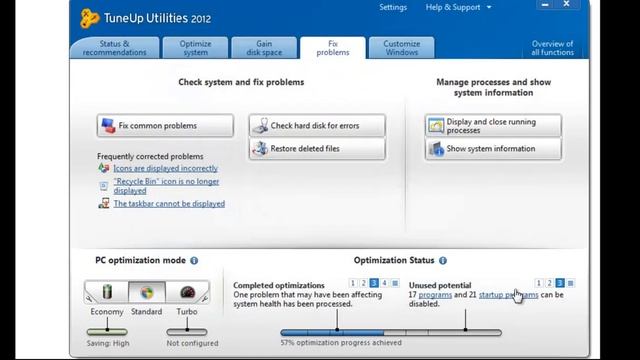Click icon beside 'Recycle Bin' link

(104, 186)
